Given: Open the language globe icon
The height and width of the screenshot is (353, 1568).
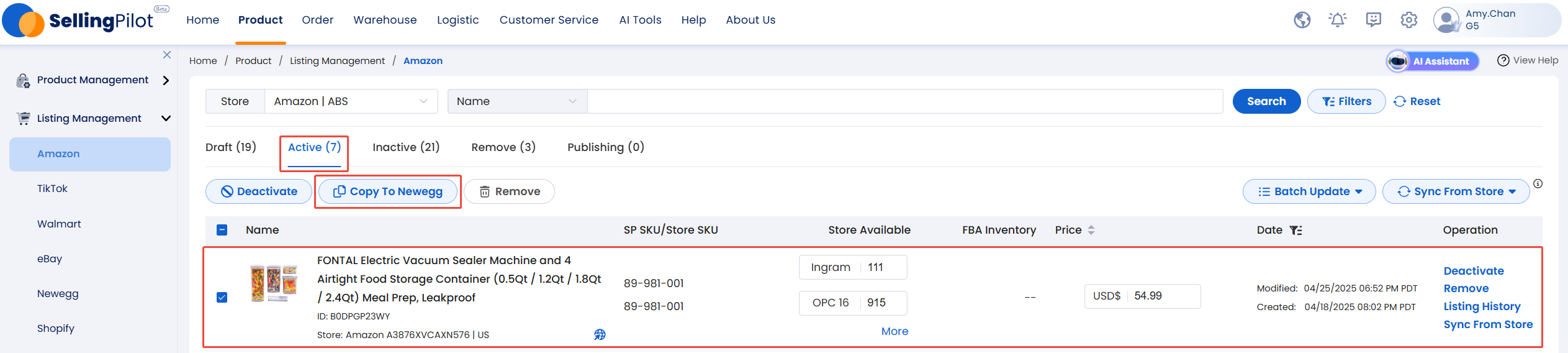Looking at the screenshot, I should 1302,20.
